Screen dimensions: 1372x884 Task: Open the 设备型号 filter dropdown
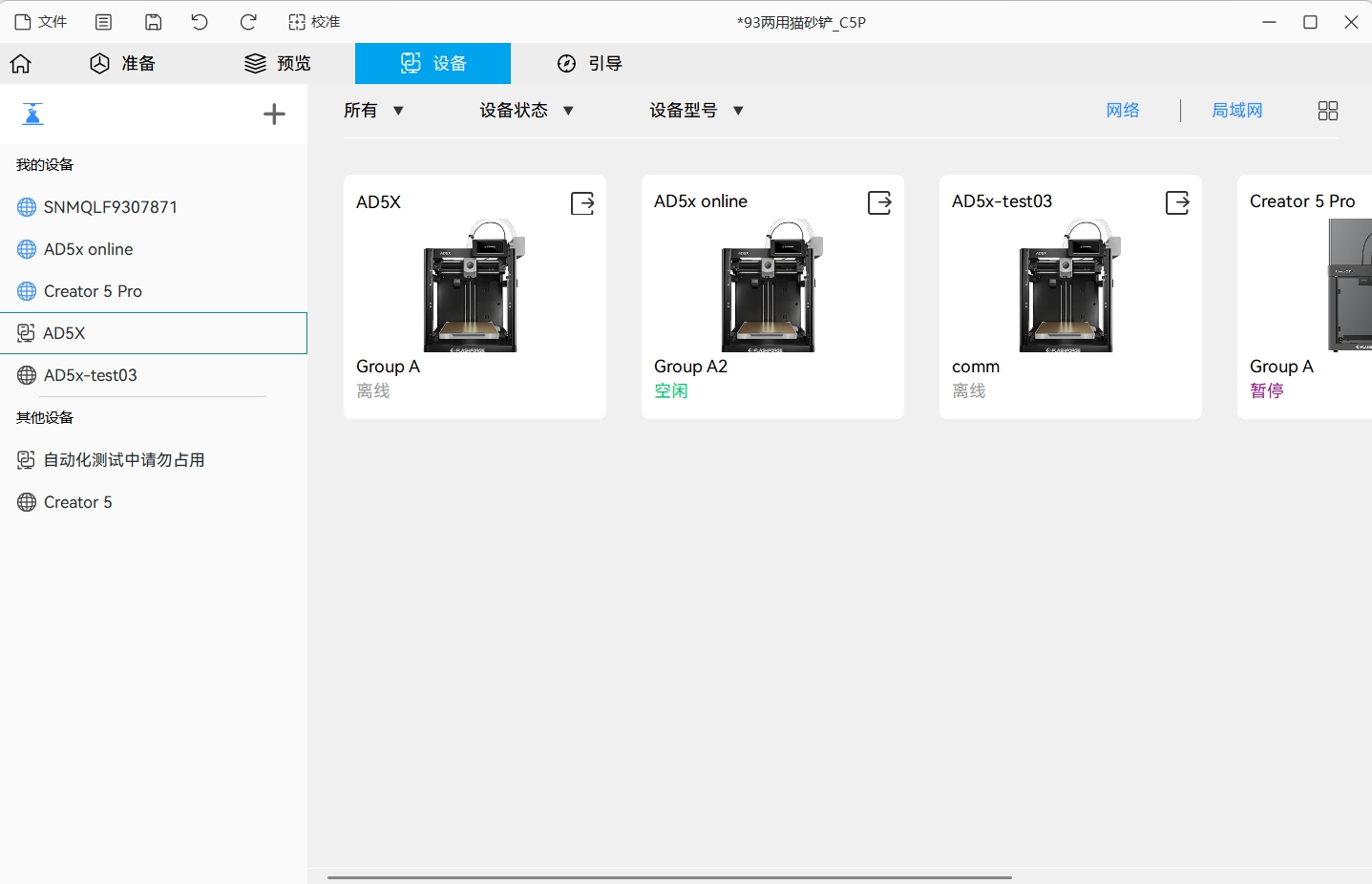[x=697, y=111]
